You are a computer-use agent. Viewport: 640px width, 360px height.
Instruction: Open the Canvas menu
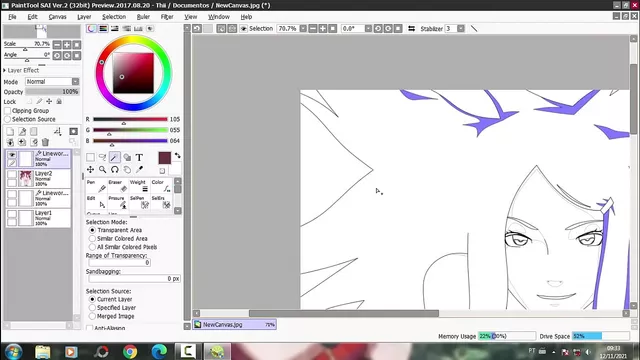(x=57, y=17)
